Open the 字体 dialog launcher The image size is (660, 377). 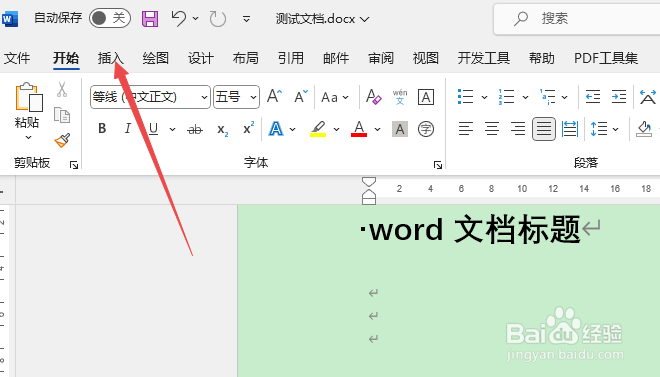pos(438,165)
